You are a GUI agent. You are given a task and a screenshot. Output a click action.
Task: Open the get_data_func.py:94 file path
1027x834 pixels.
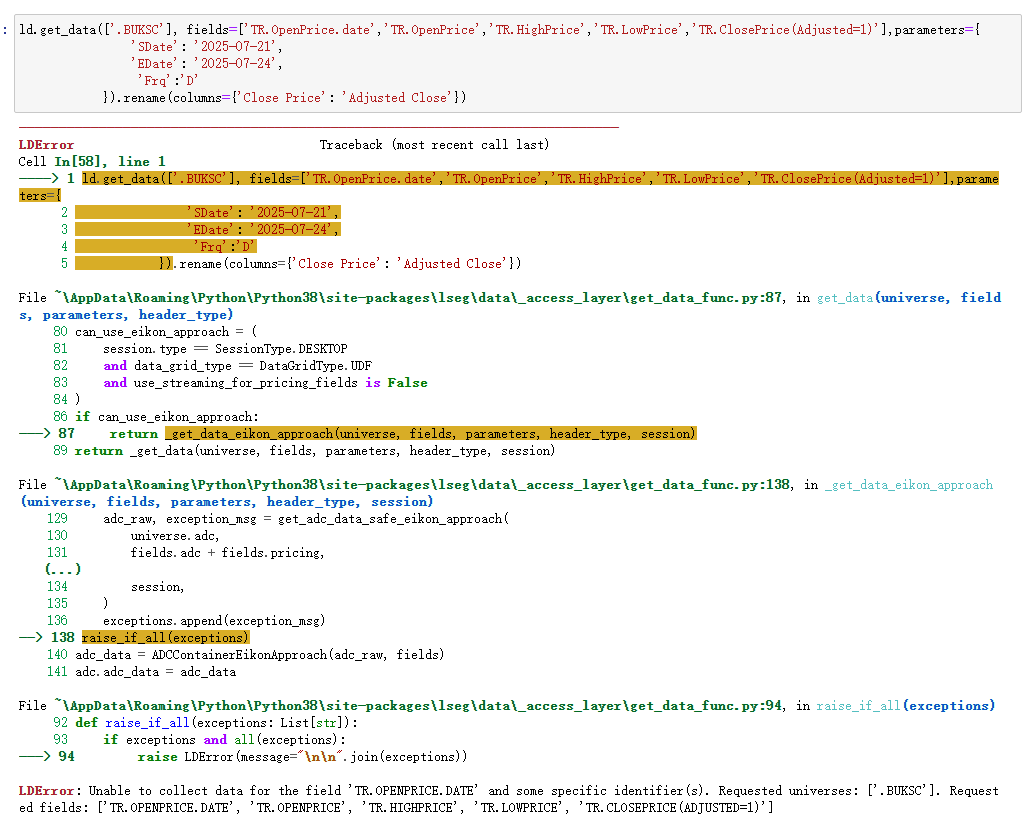(x=418, y=707)
